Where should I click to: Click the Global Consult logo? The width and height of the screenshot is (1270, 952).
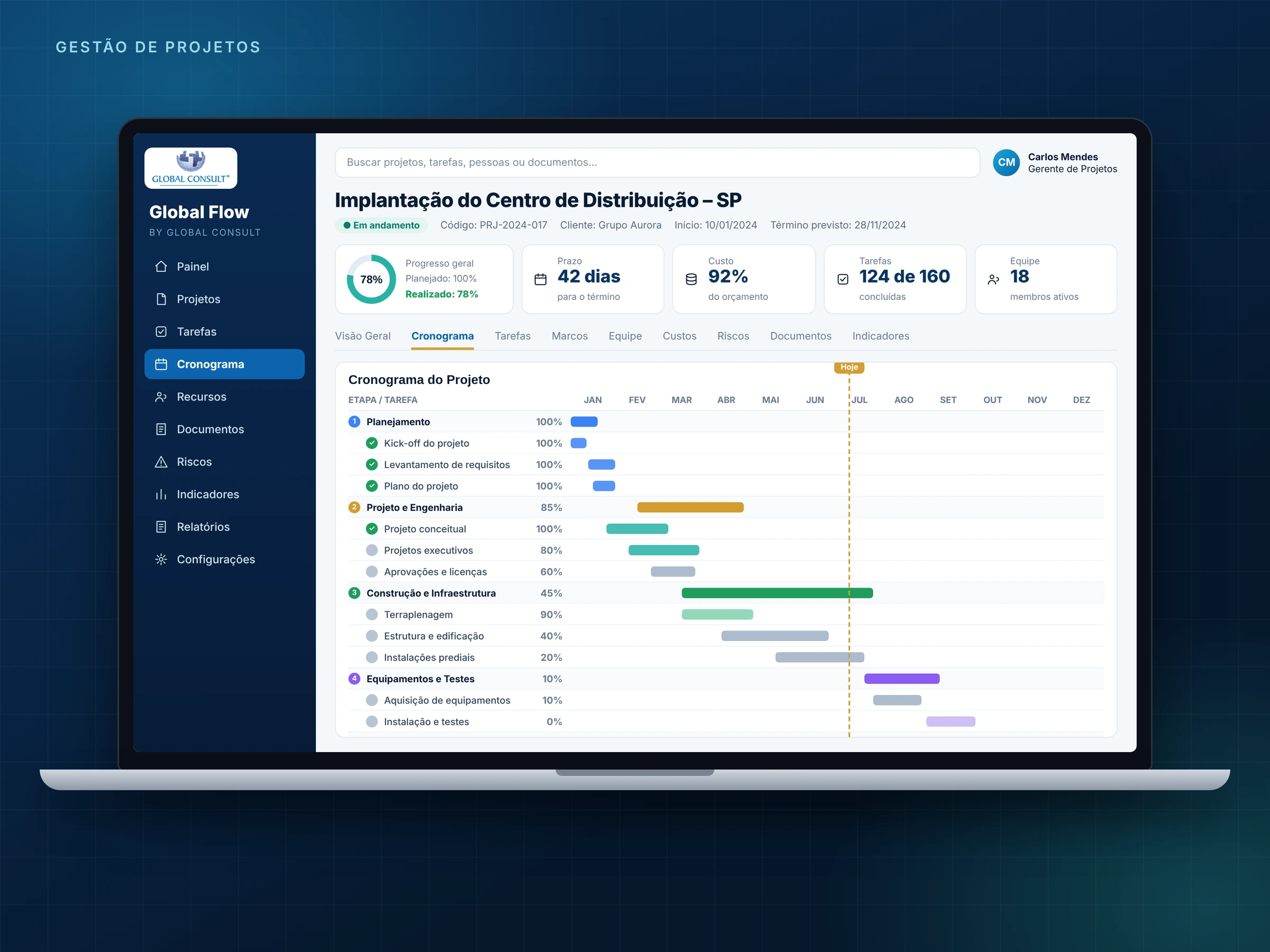[x=190, y=168]
